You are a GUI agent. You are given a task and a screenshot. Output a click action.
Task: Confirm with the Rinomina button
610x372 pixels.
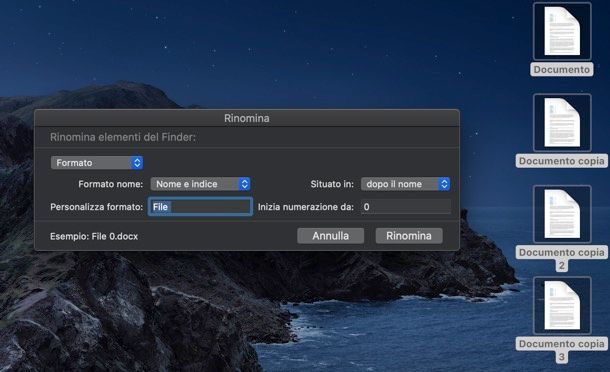pyautogui.click(x=409, y=236)
